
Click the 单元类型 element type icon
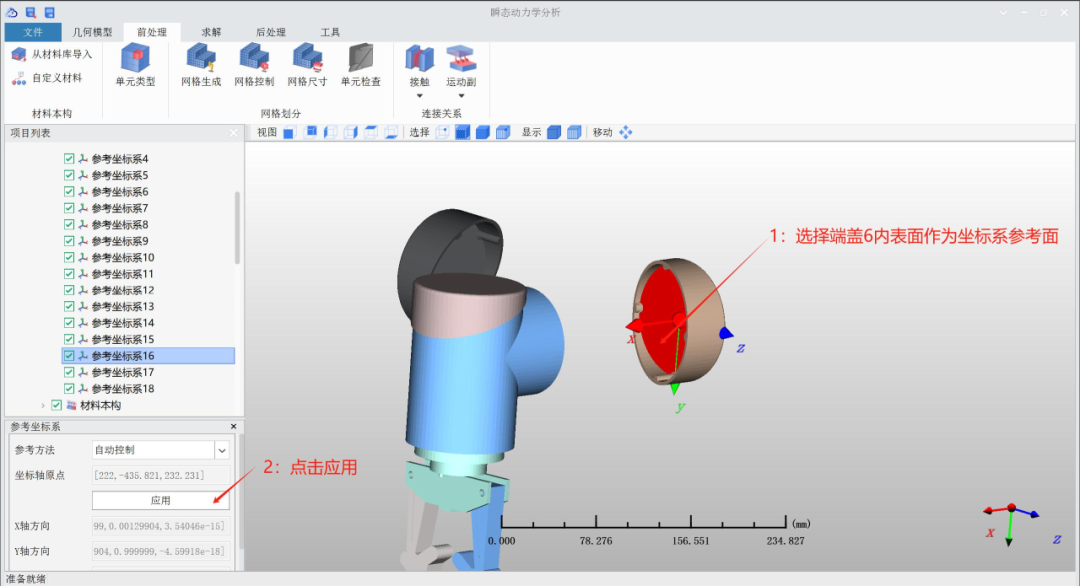coord(135,58)
